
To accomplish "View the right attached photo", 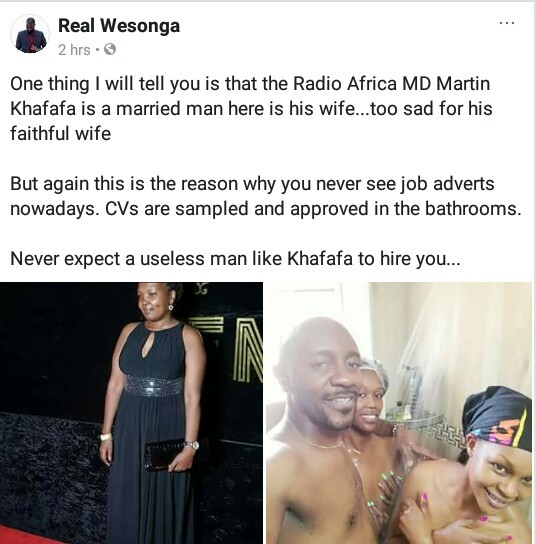I will (399, 413).
